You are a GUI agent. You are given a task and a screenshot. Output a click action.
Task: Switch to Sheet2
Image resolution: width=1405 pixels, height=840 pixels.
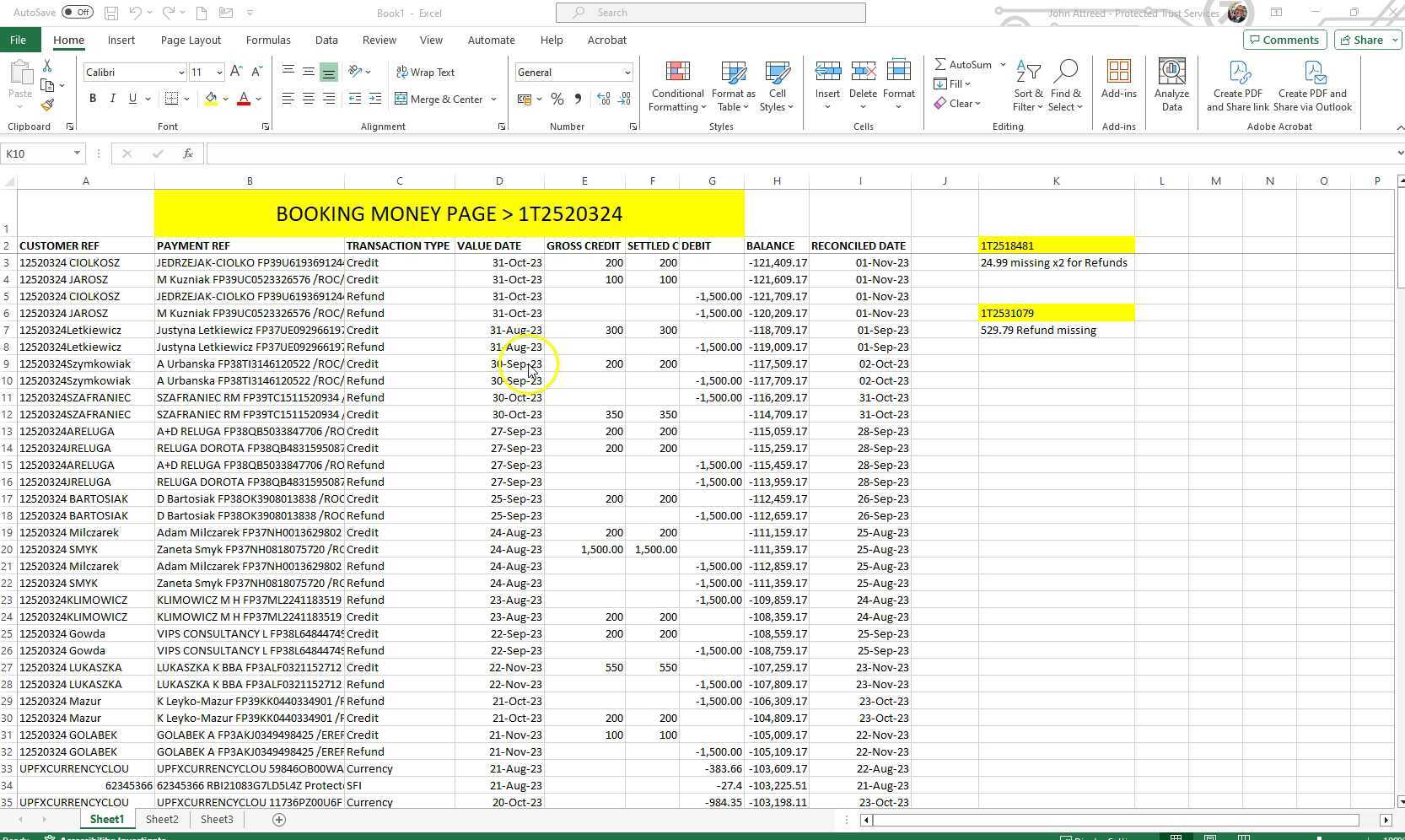coord(161,819)
